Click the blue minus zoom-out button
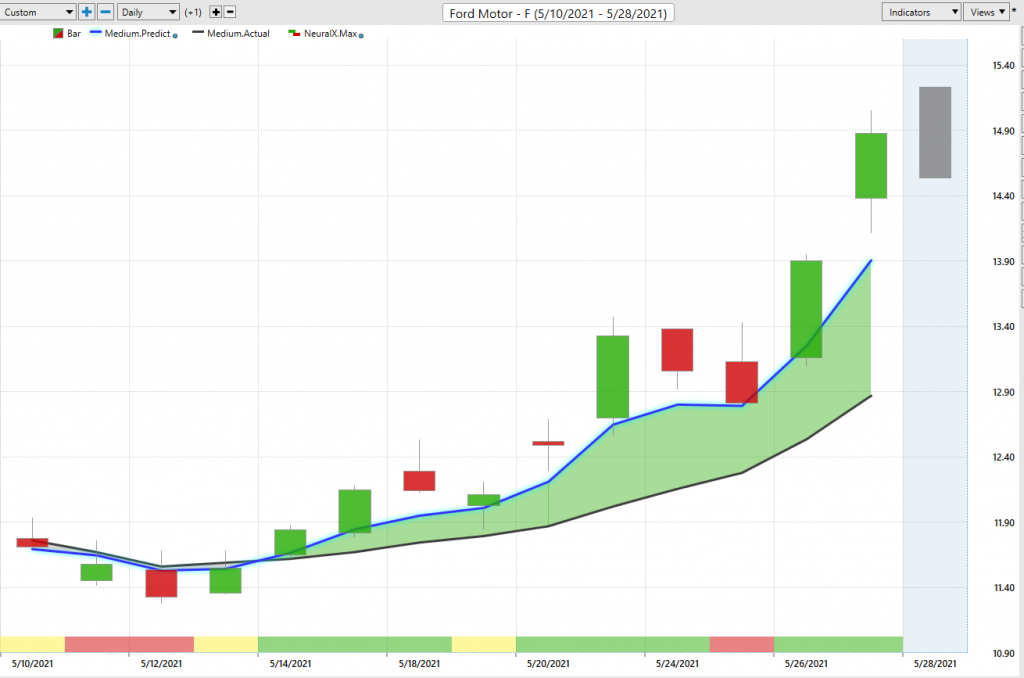The height and width of the screenshot is (678, 1024). (x=105, y=12)
